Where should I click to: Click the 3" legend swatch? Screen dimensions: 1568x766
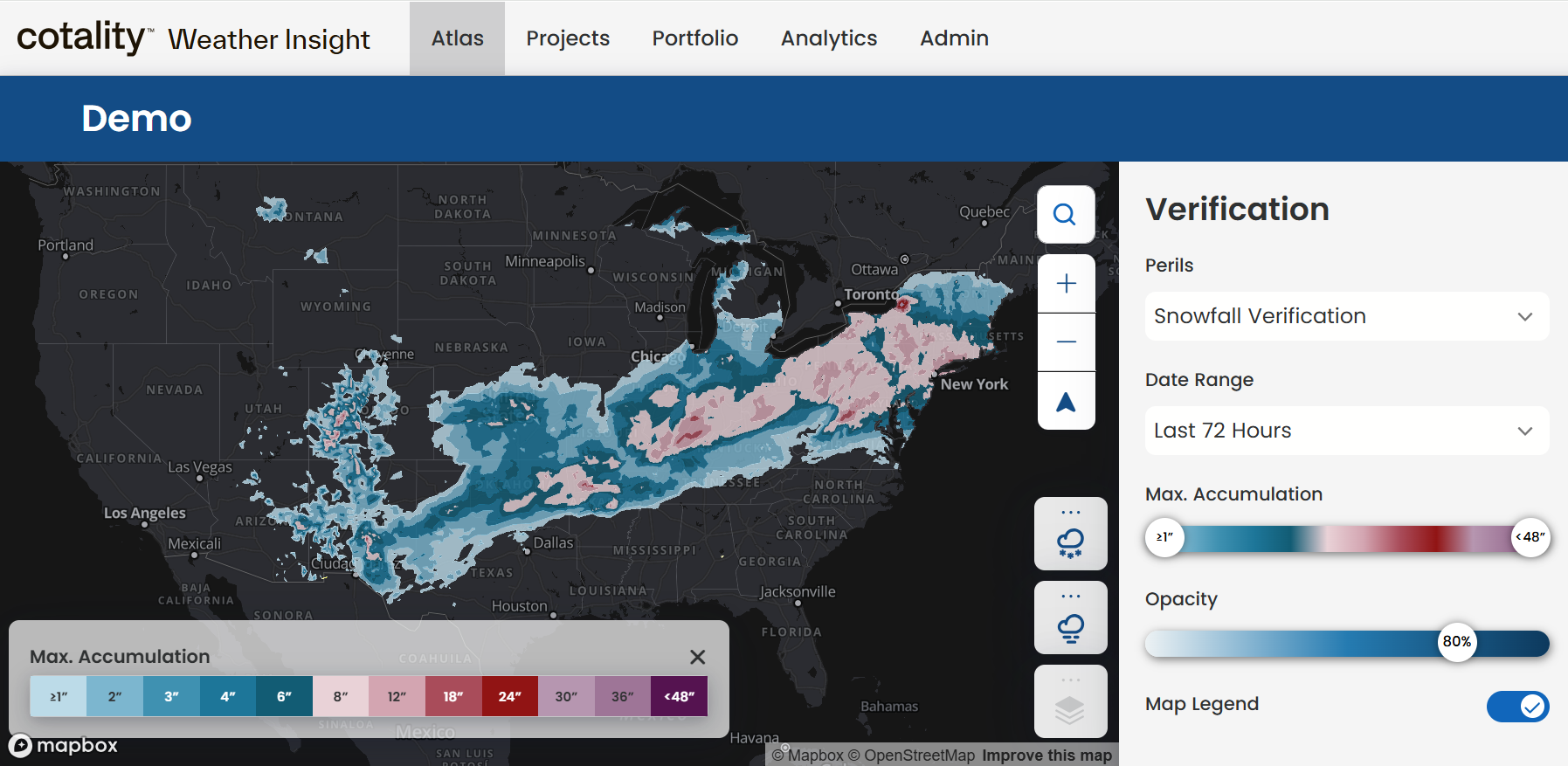point(171,696)
